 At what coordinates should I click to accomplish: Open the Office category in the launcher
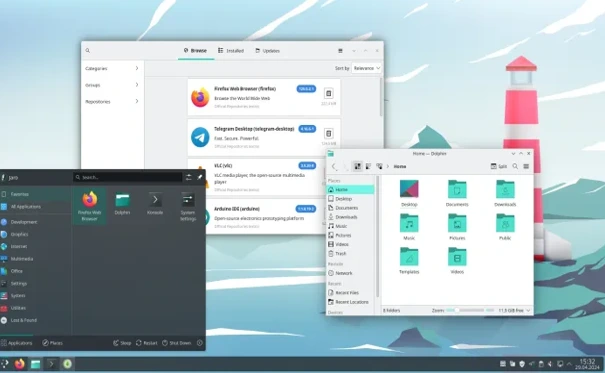click(x=35, y=271)
